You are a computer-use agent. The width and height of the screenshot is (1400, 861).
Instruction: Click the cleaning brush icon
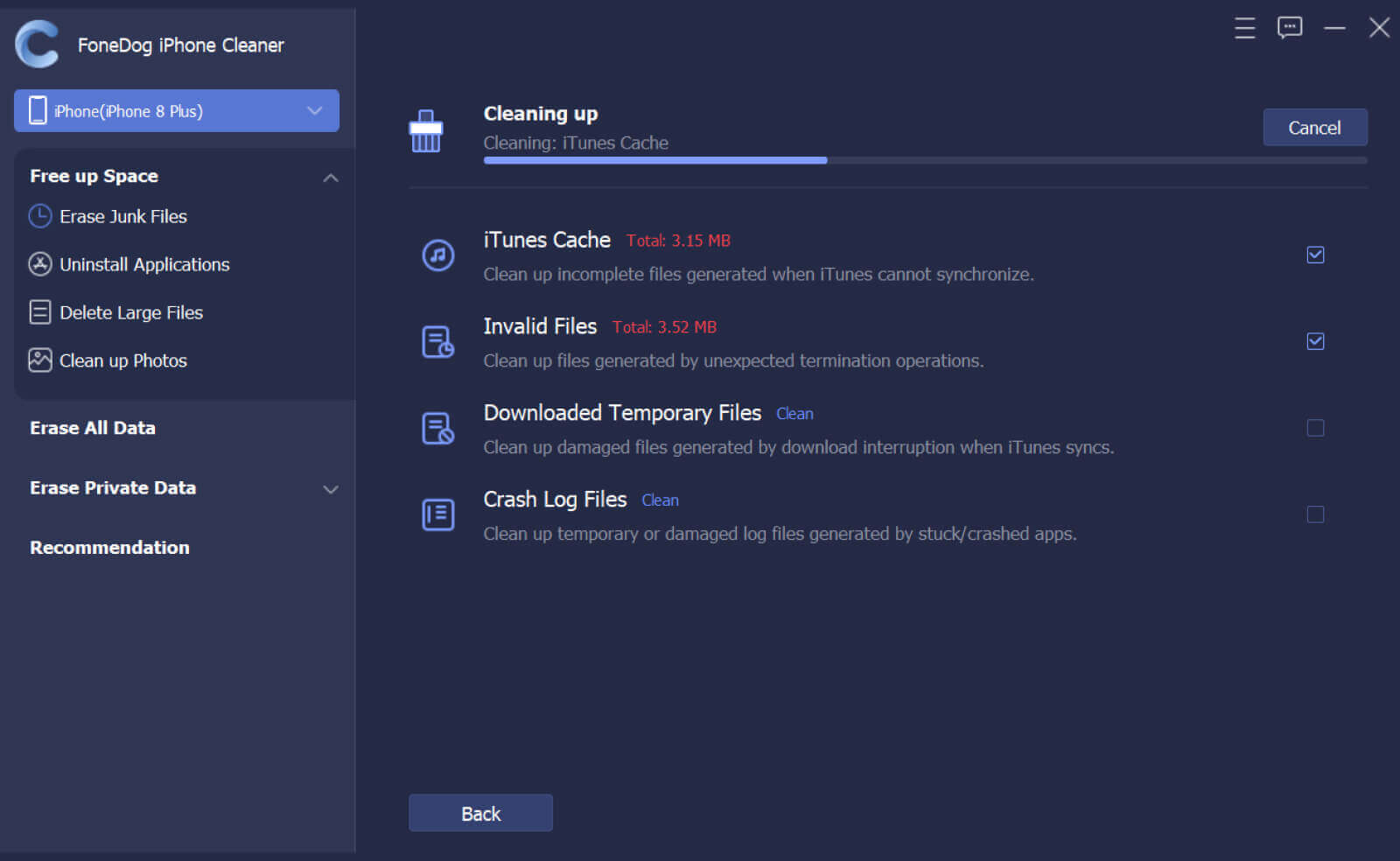click(426, 131)
